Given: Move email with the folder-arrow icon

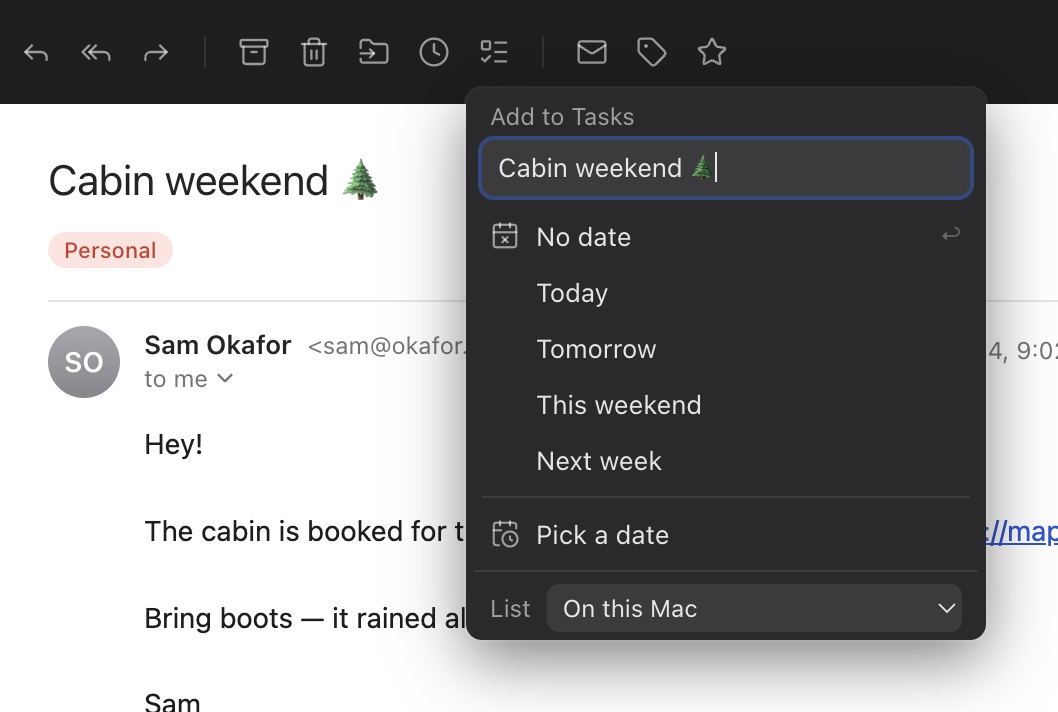Looking at the screenshot, I should point(373,52).
